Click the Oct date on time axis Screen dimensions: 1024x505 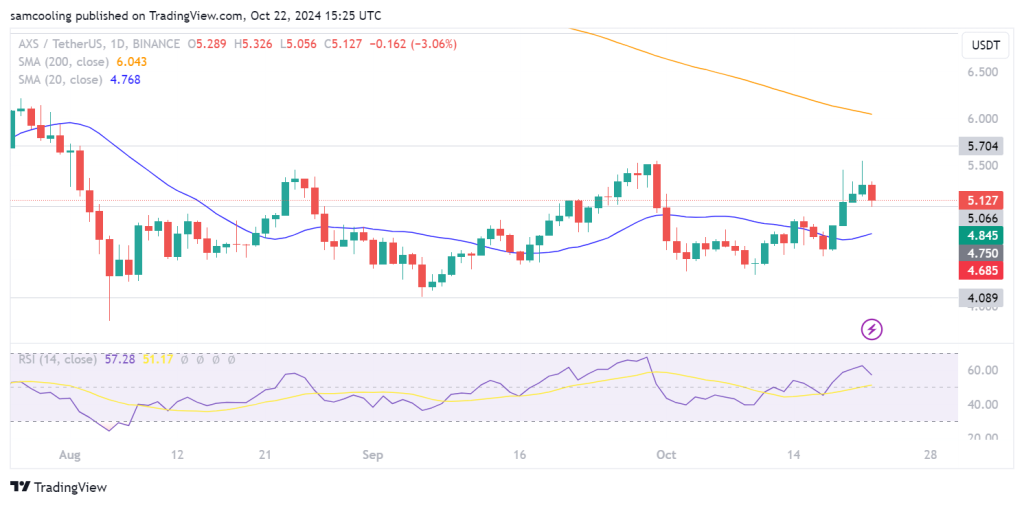point(666,455)
